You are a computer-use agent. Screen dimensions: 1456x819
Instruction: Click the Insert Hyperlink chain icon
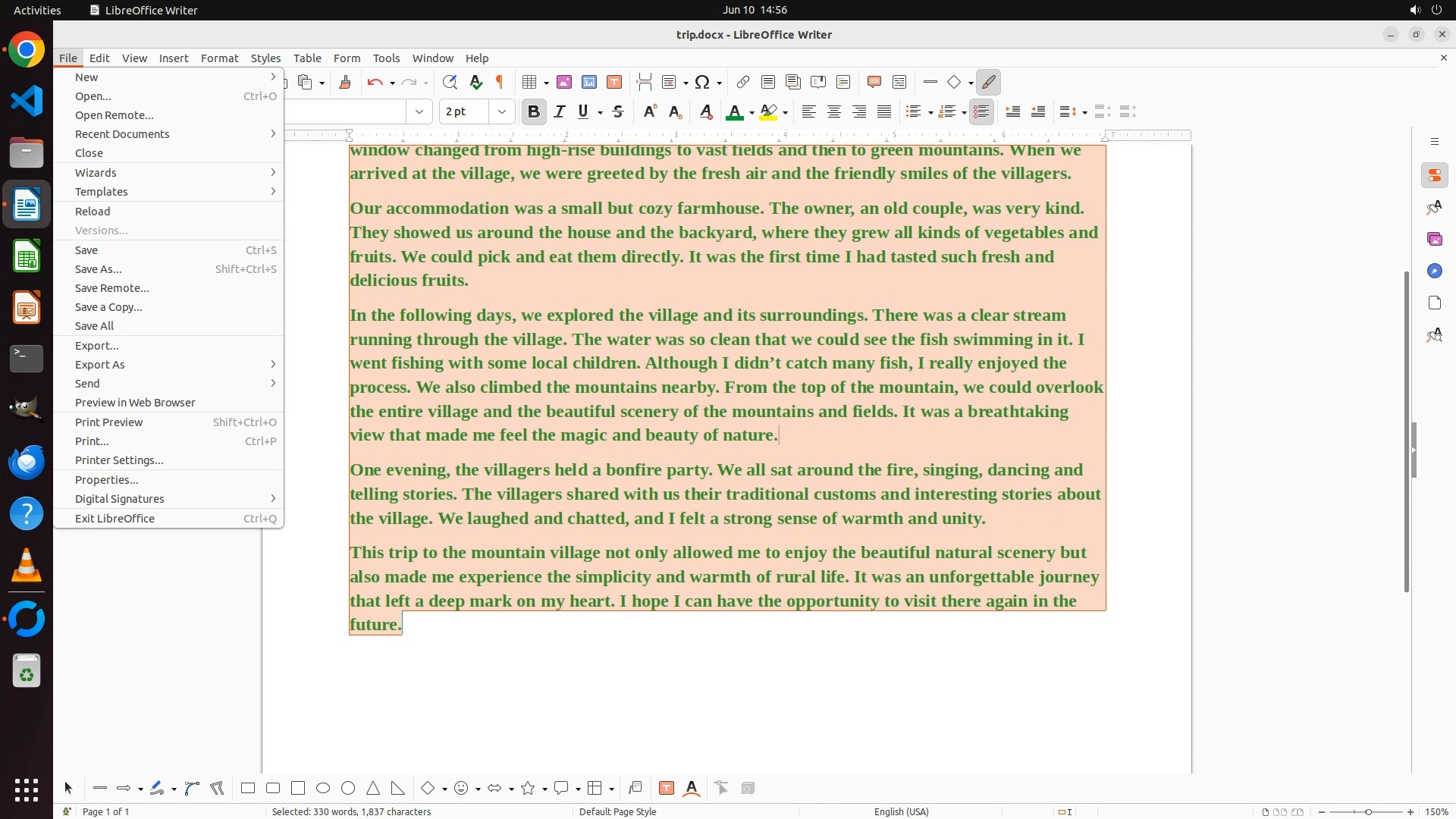(743, 83)
